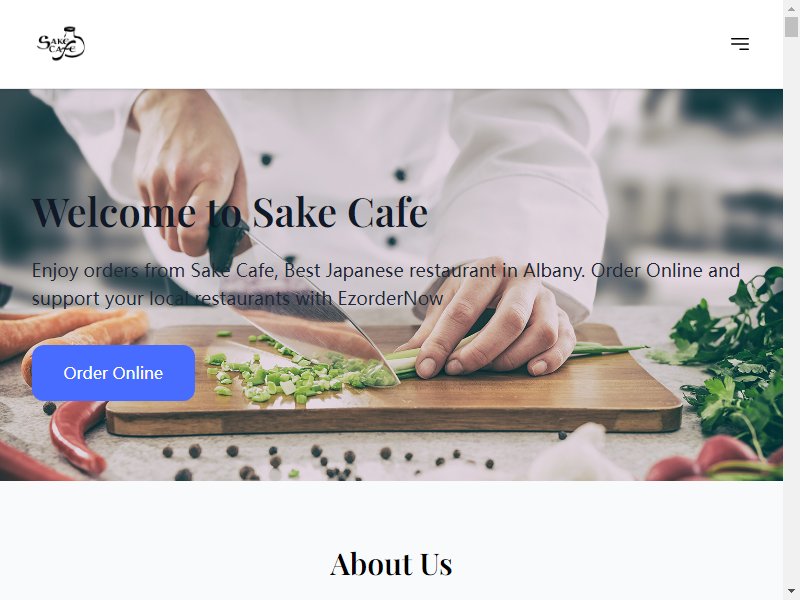Click the scrollbar down arrow

(791, 592)
